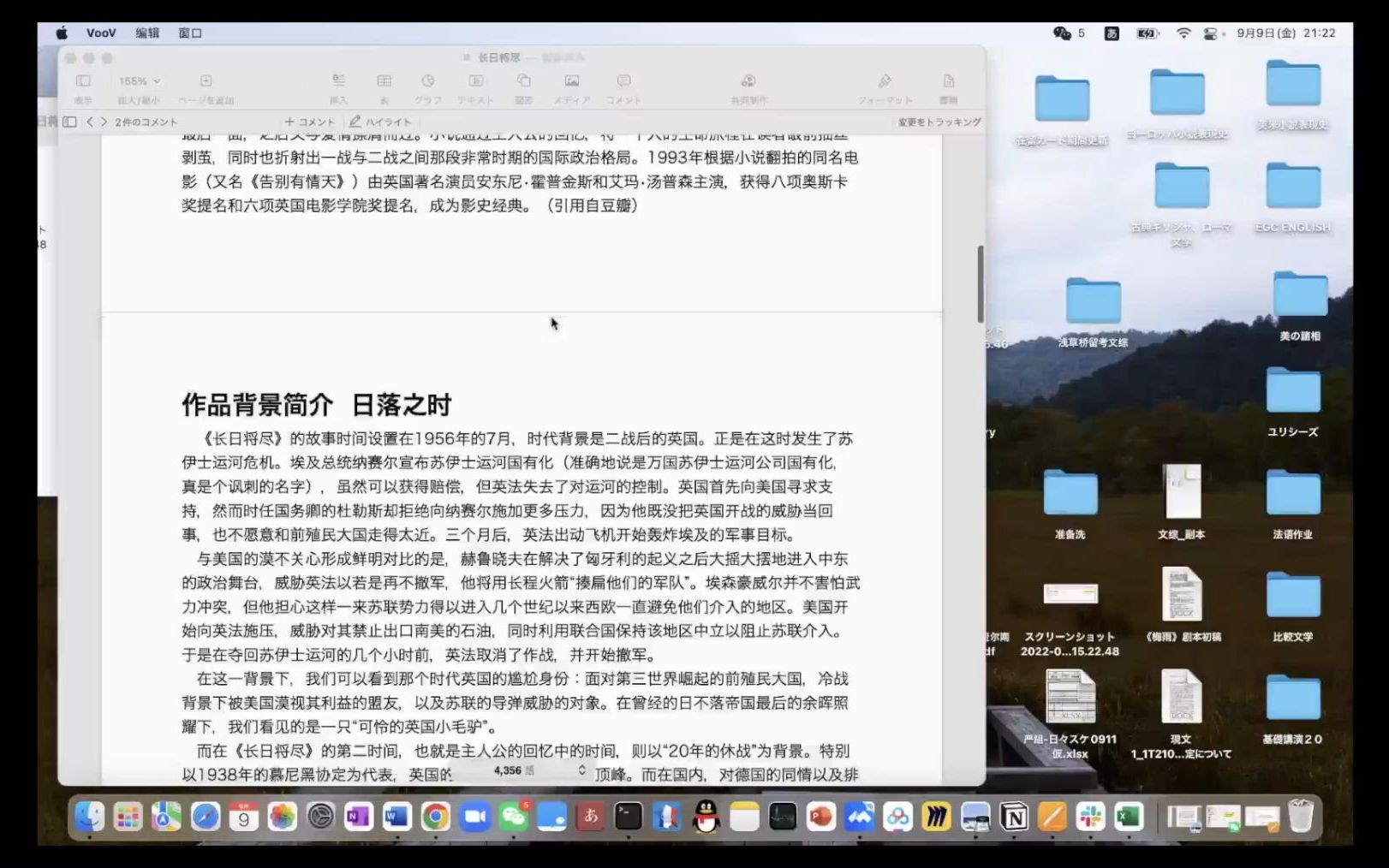Open Photos from the Dock
This screenshot has width=1389, height=868.
coord(283,817)
